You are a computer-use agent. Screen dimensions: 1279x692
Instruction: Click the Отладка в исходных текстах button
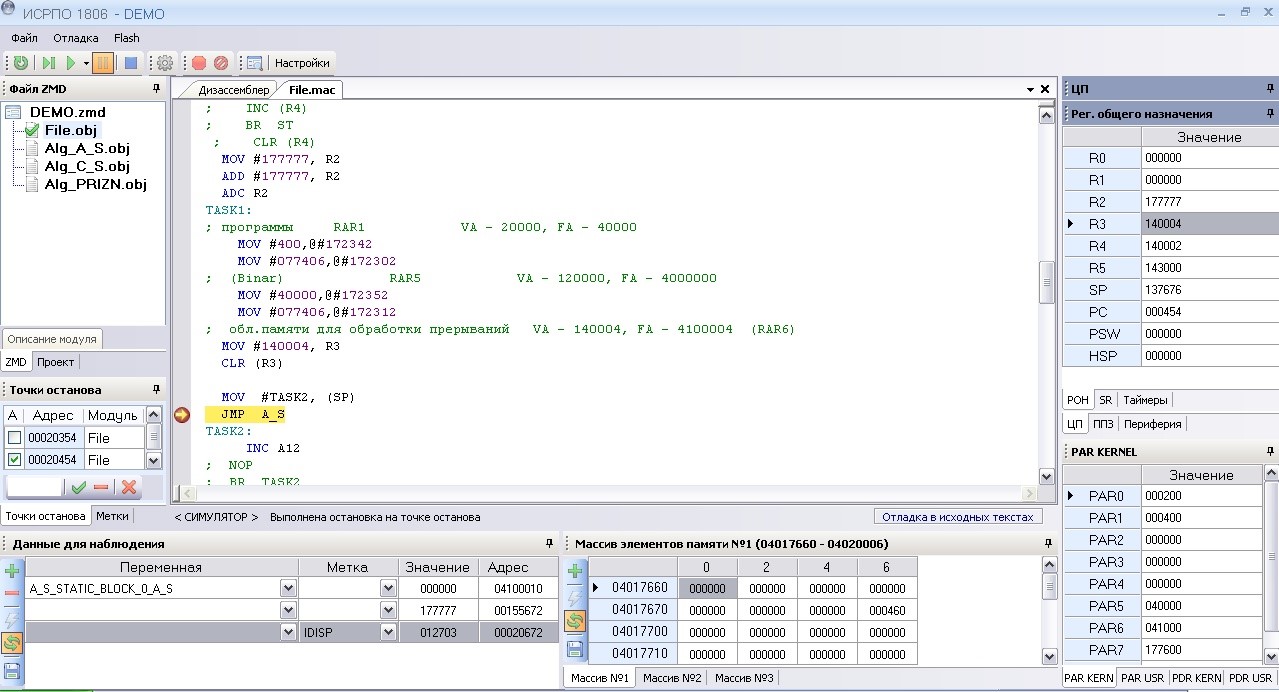pyautogui.click(x=957, y=517)
